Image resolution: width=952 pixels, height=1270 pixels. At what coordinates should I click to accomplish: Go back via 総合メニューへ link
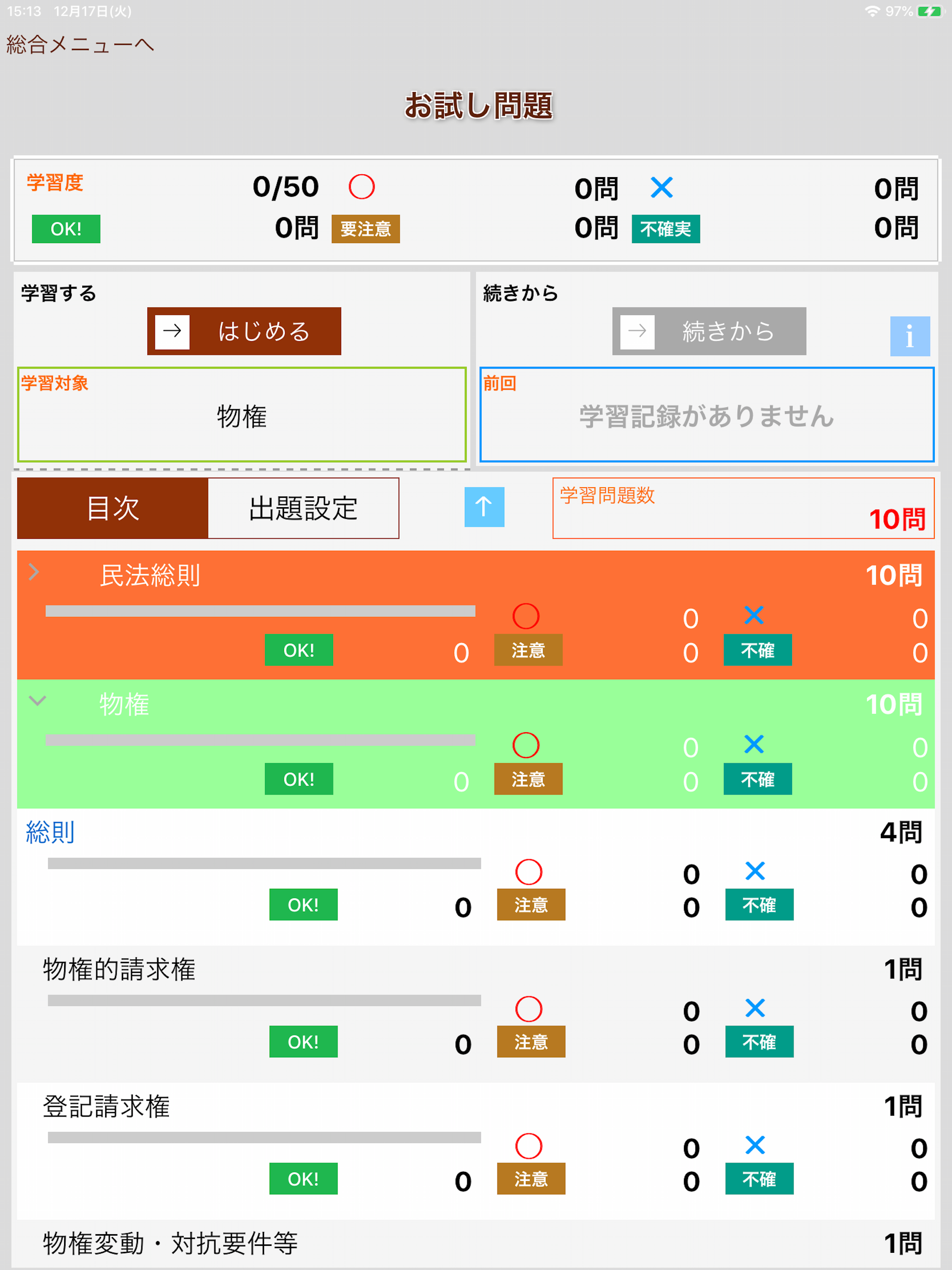click(80, 45)
